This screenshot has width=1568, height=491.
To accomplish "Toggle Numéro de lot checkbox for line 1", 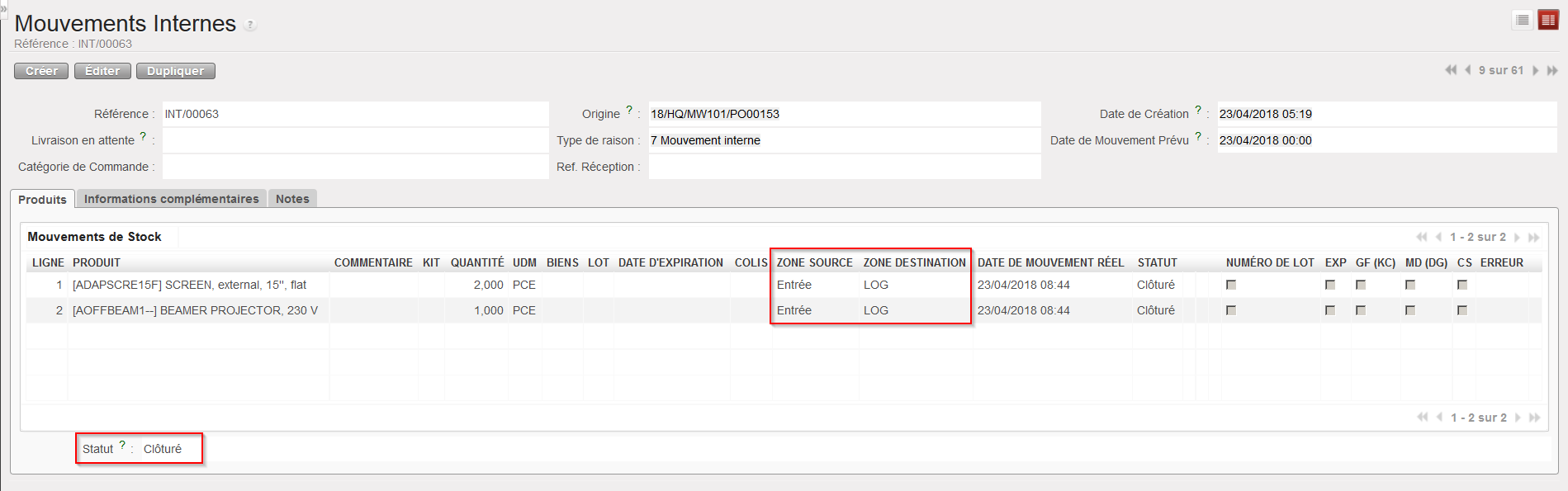I will point(1231,285).
